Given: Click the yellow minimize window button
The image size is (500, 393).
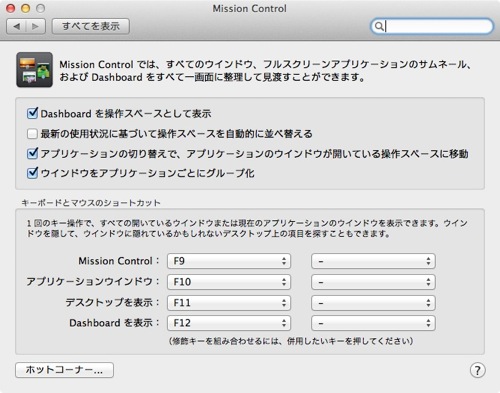Looking at the screenshot, I should pos(26,8).
